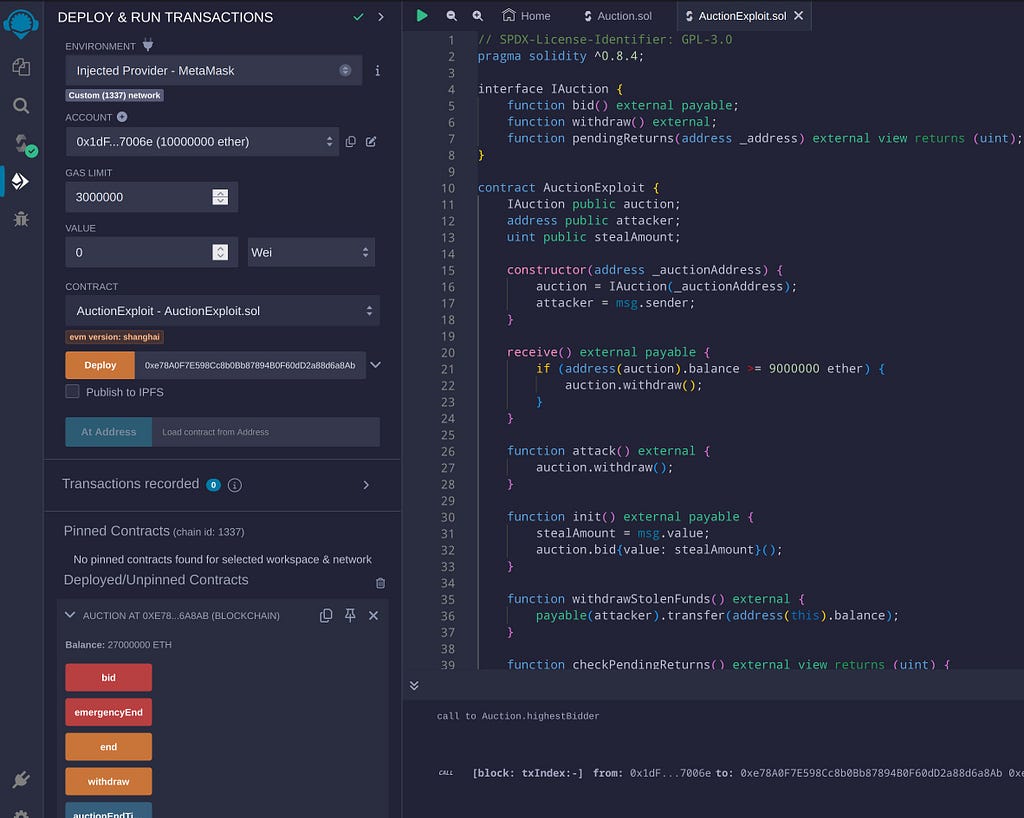The height and width of the screenshot is (818, 1024).
Task: Copy the deployed Auction contract address
Action: (x=326, y=616)
